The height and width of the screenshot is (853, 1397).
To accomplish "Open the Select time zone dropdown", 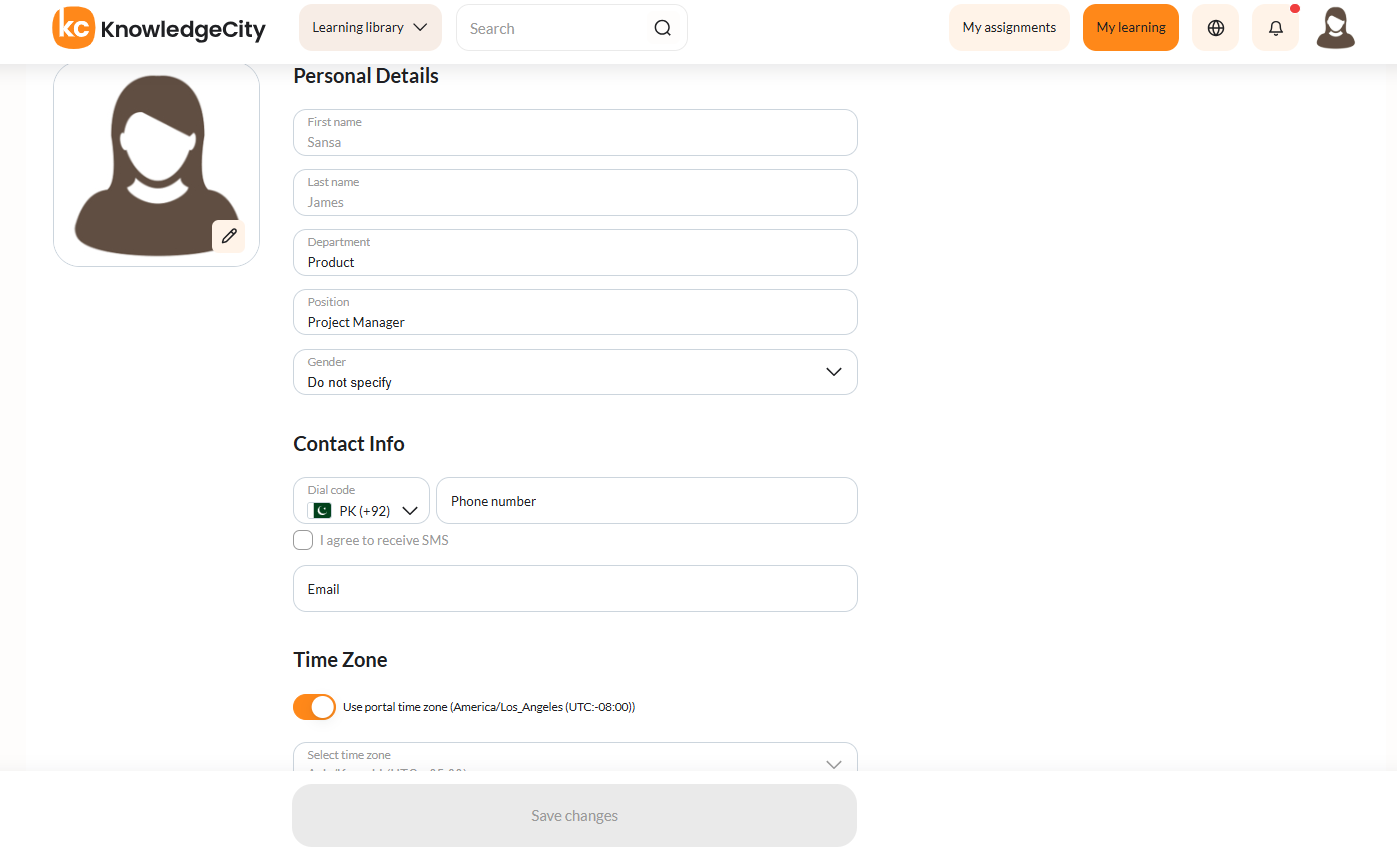I will pos(575,757).
